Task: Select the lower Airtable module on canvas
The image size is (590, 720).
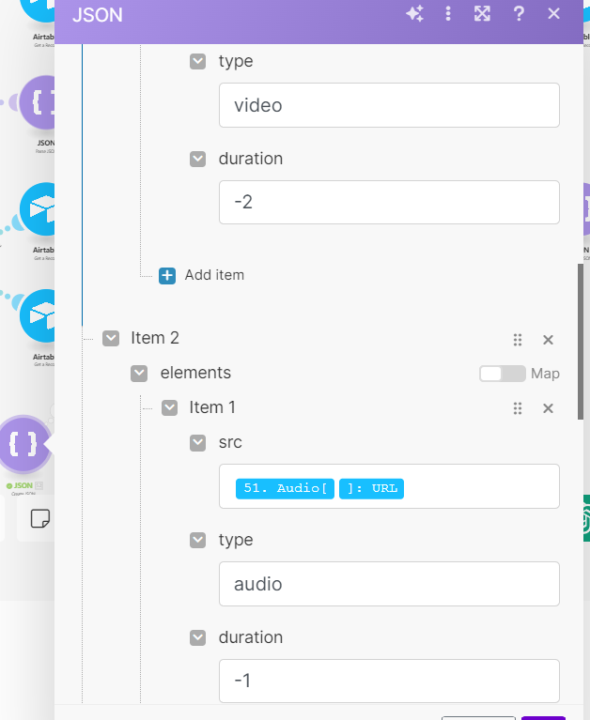Action: click(37, 316)
